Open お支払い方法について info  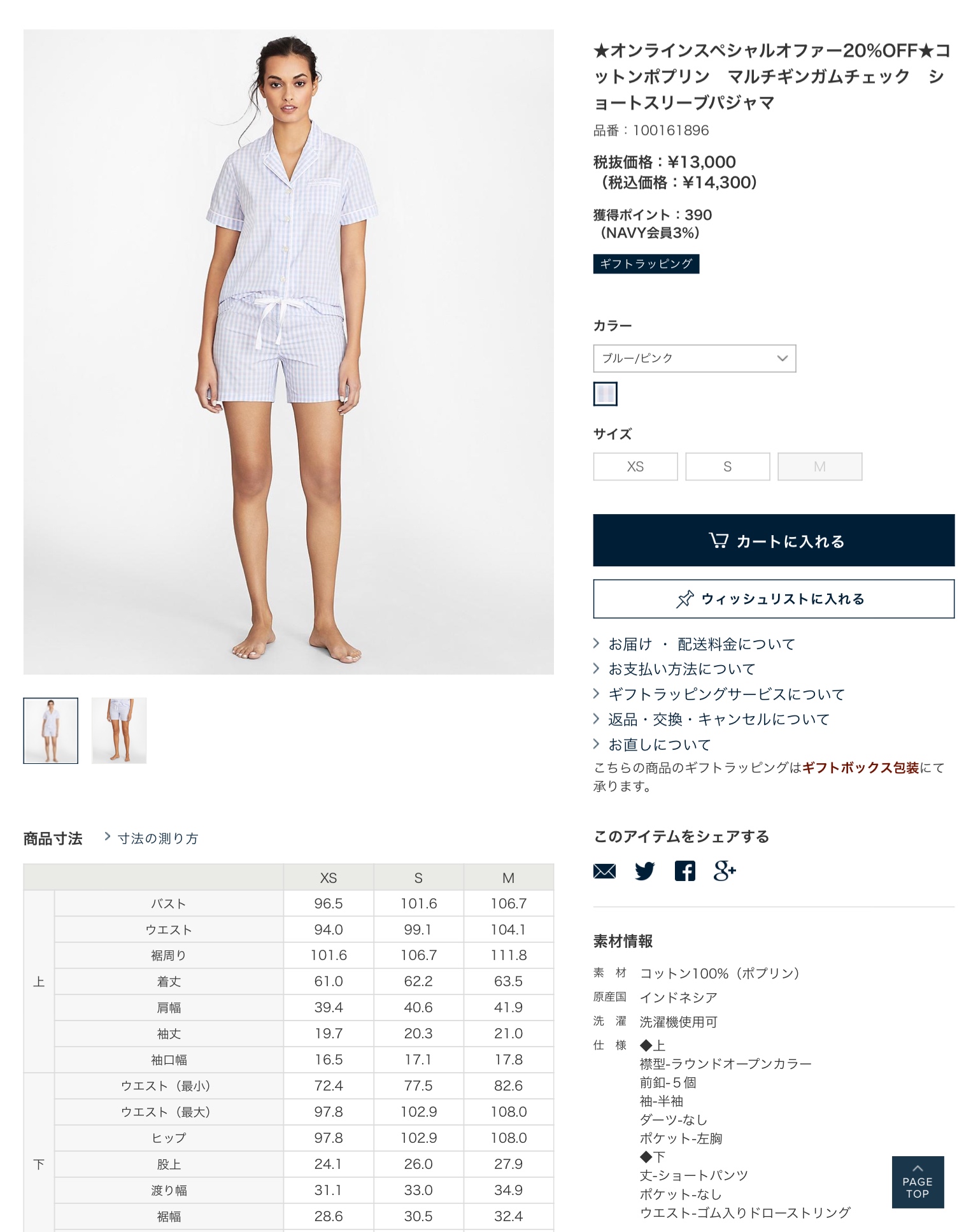click(681, 669)
